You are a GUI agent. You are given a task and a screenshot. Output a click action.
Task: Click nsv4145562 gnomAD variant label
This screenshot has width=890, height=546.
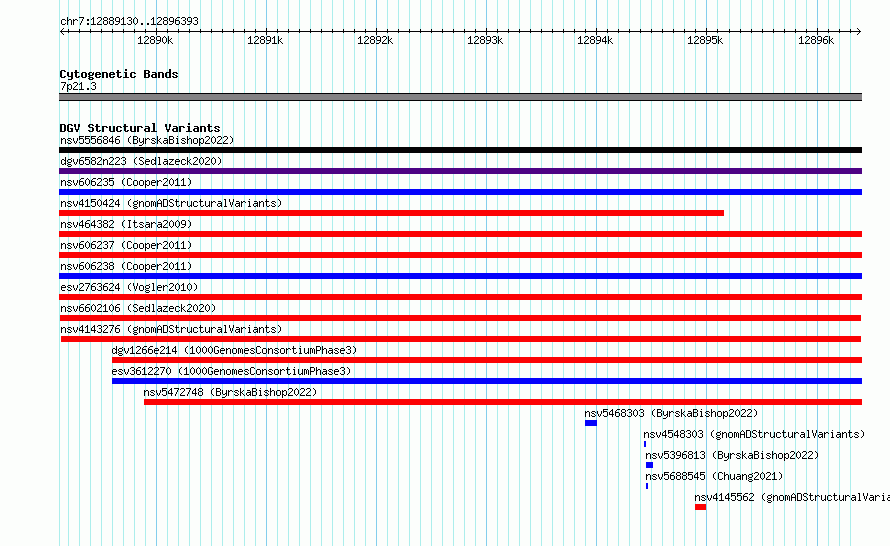(792, 497)
